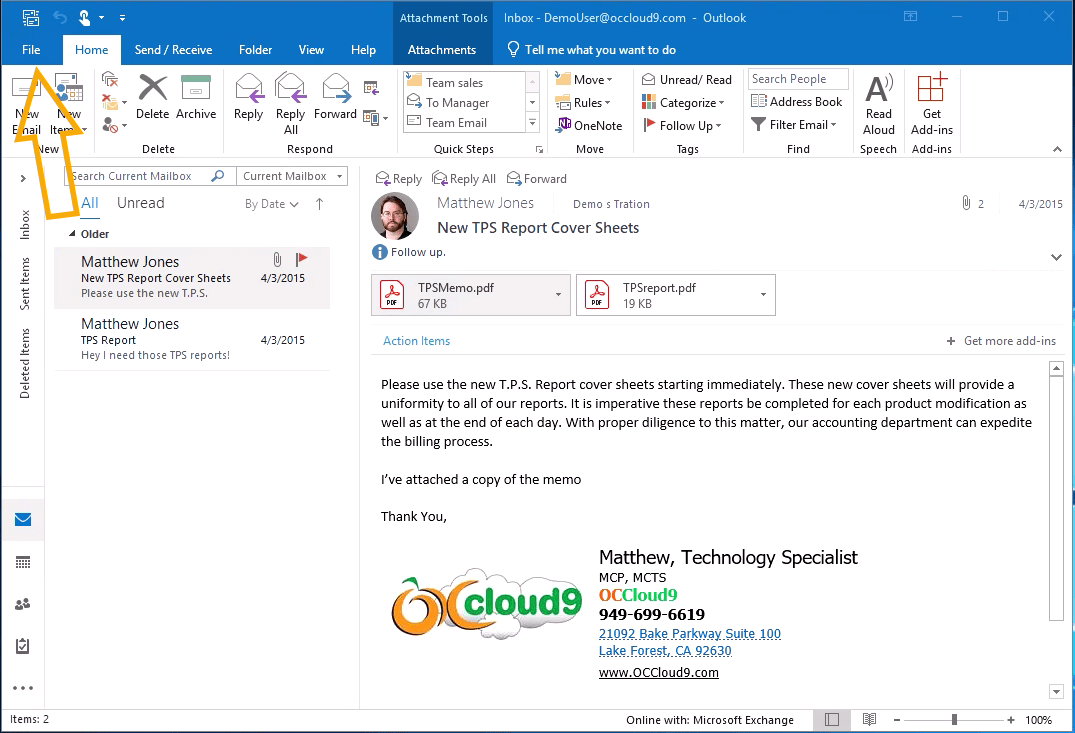Collapse the Older group
Image resolution: width=1075 pixels, height=733 pixels.
[72, 234]
